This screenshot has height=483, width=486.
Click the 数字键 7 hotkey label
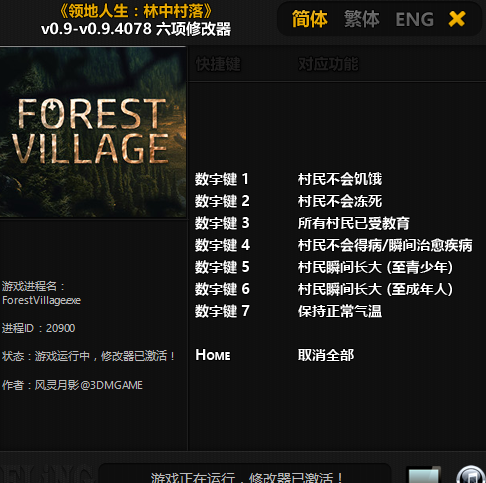pos(222,311)
